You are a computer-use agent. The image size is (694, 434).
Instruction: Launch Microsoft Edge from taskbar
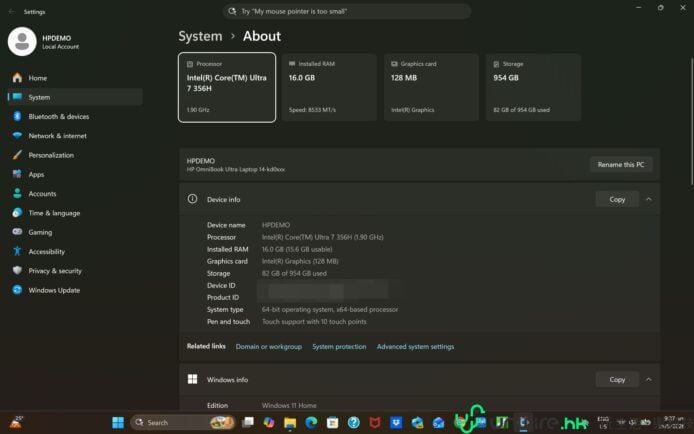311,422
